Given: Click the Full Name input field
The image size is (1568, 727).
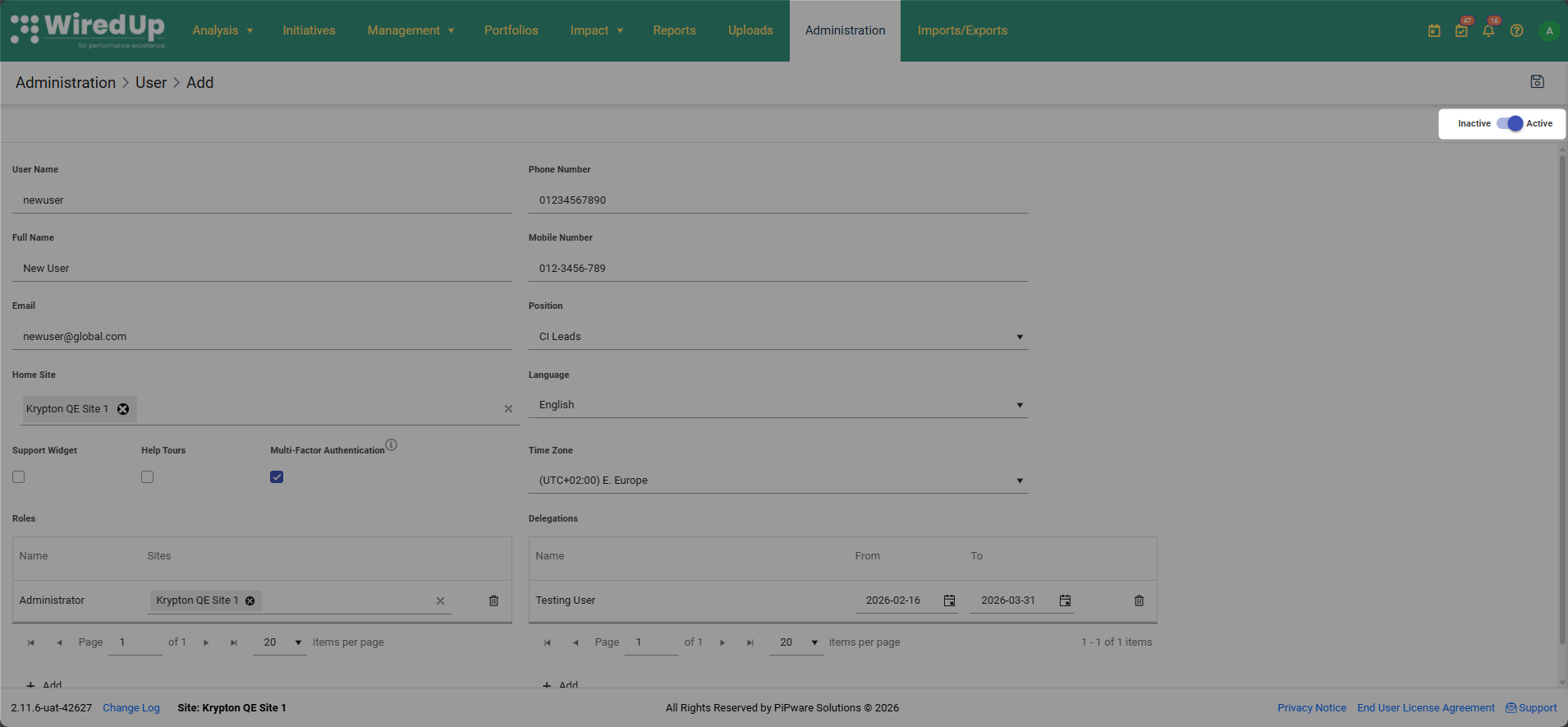Looking at the screenshot, I should click(262, 269).
